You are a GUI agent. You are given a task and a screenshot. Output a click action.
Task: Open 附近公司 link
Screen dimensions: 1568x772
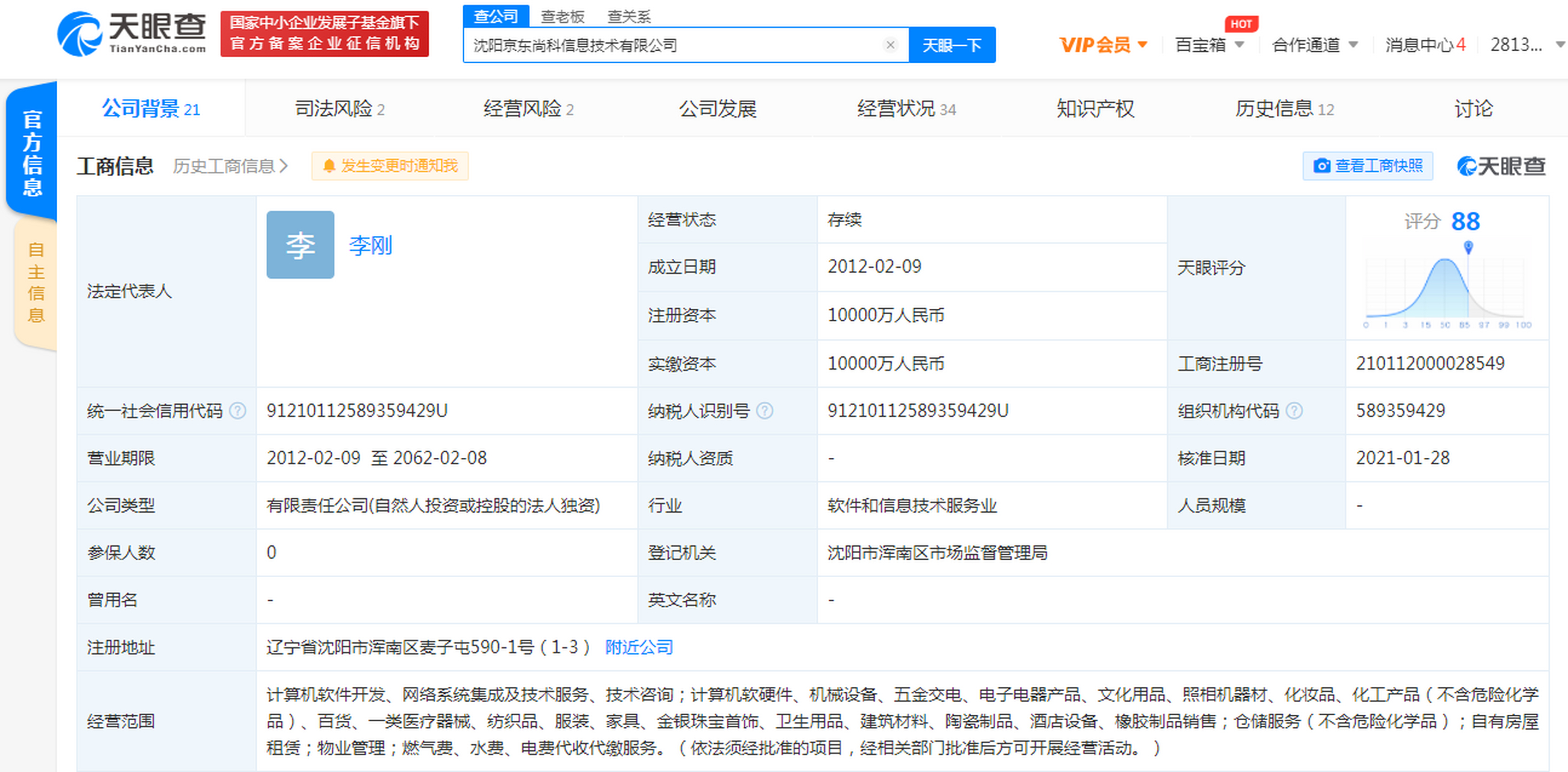tap(639, 647)
